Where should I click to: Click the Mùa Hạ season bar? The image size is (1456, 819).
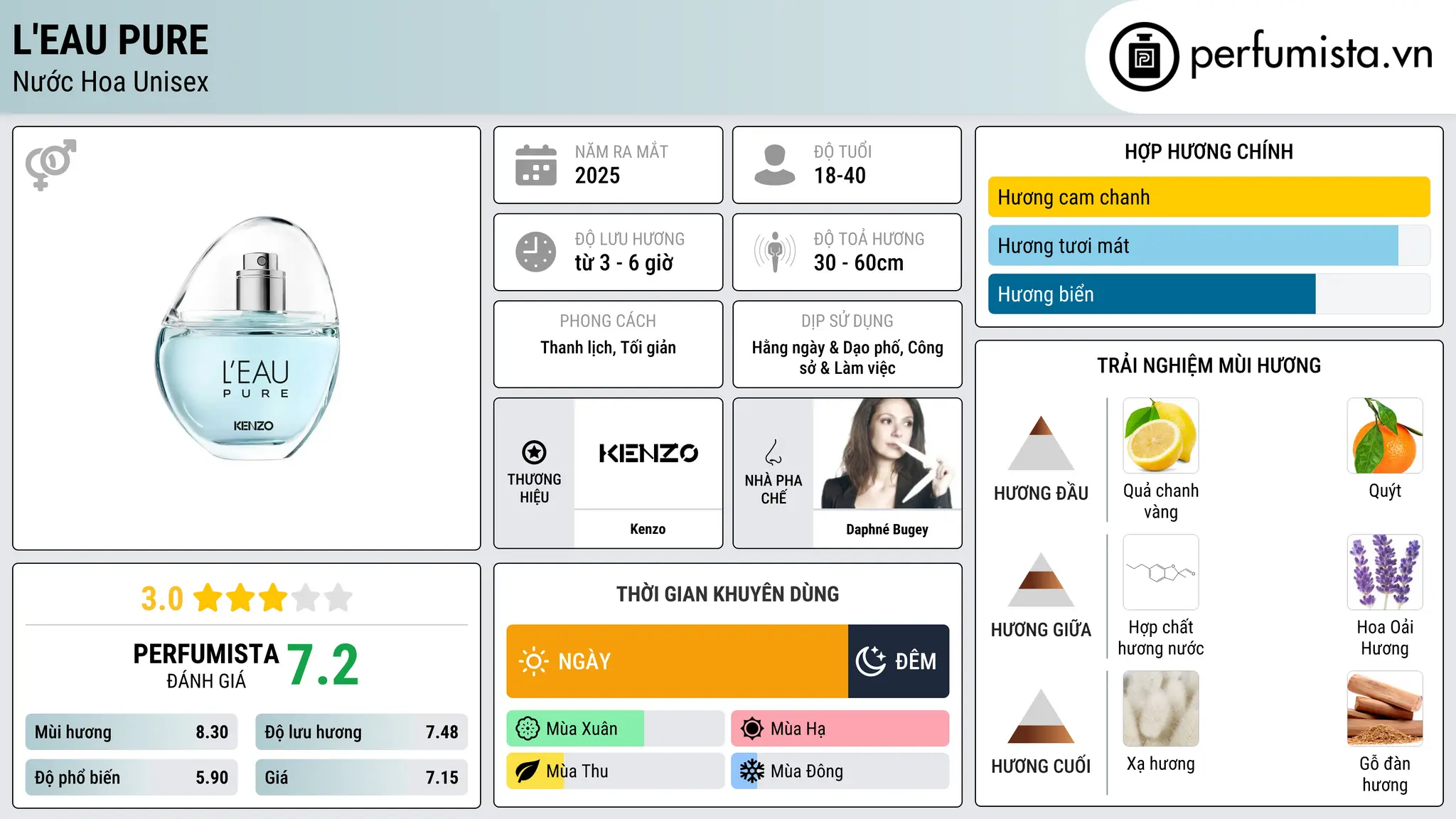point(840,729)
